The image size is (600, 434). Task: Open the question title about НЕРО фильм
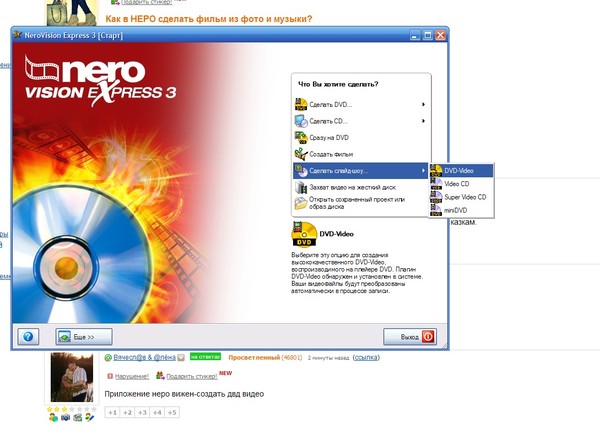coord(209,18)
